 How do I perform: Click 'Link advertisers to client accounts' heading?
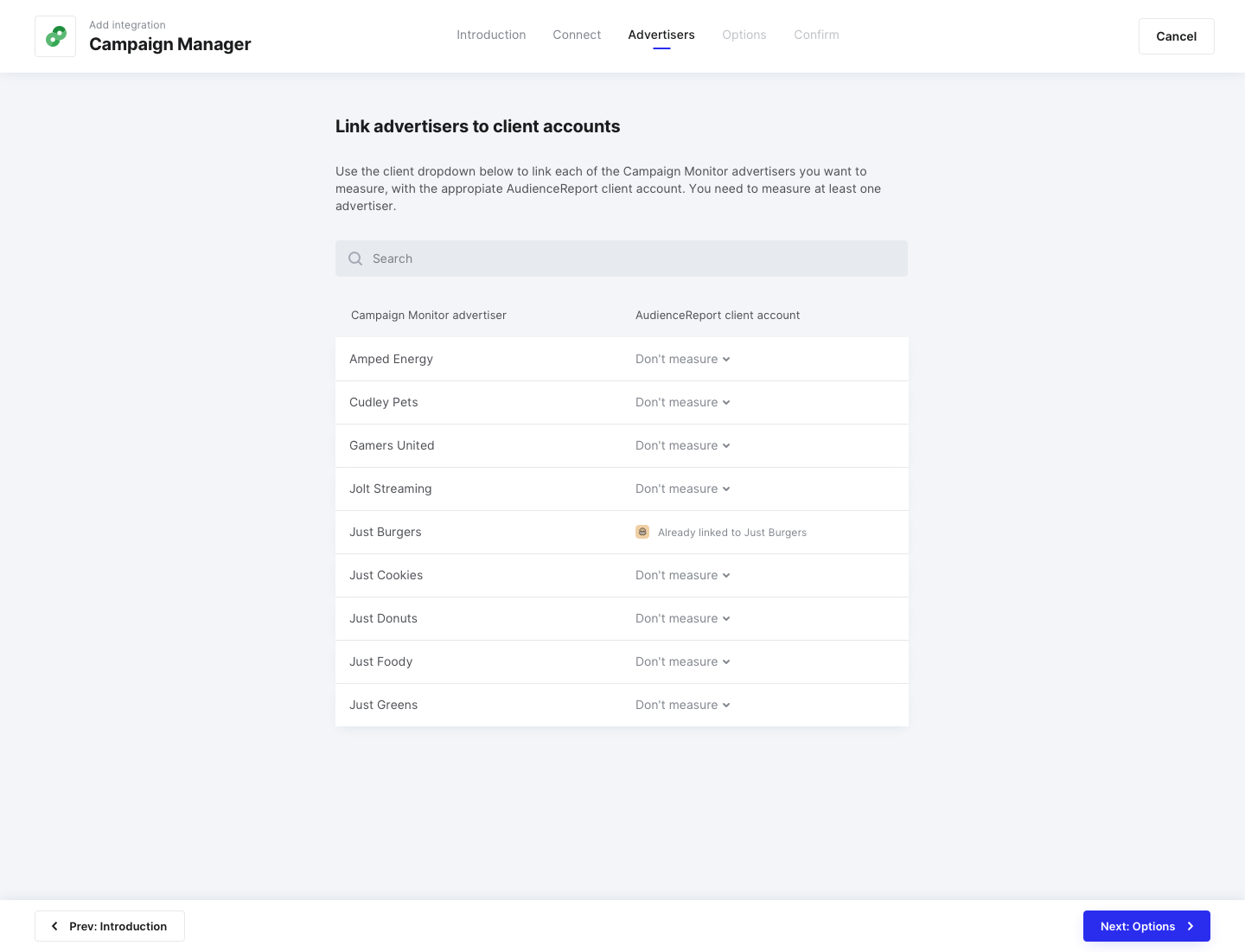[478, 126]
